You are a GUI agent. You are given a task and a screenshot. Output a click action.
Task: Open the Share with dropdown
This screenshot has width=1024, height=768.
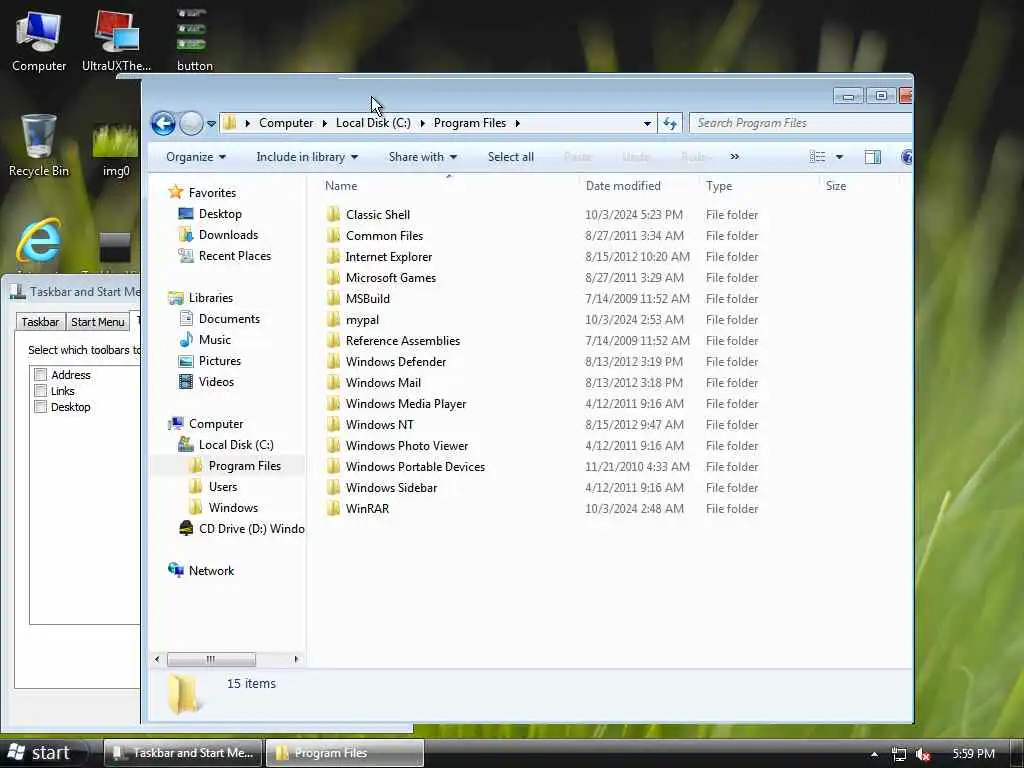pos(423,157)
